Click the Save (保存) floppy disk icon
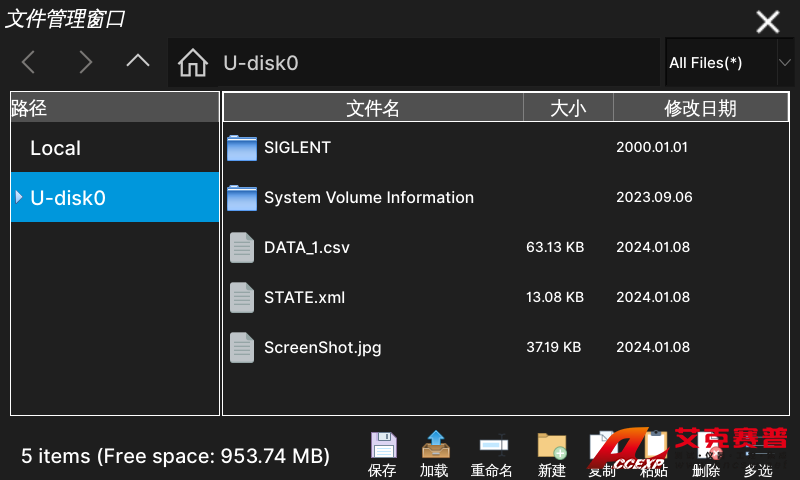The image size is (800, 480). coord(382,447)
